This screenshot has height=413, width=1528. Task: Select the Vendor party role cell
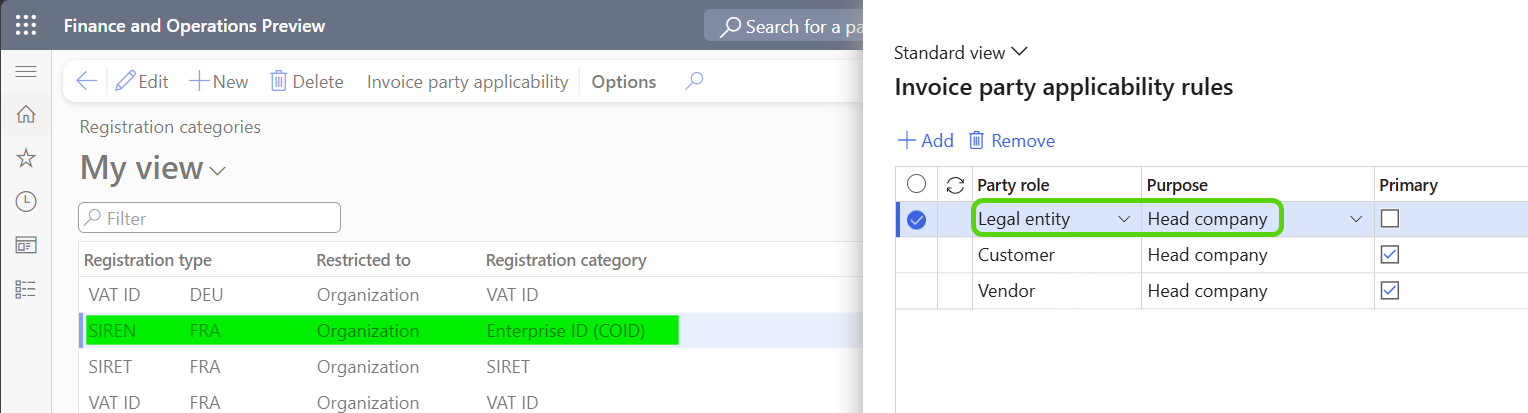[x=1006, y=291]
